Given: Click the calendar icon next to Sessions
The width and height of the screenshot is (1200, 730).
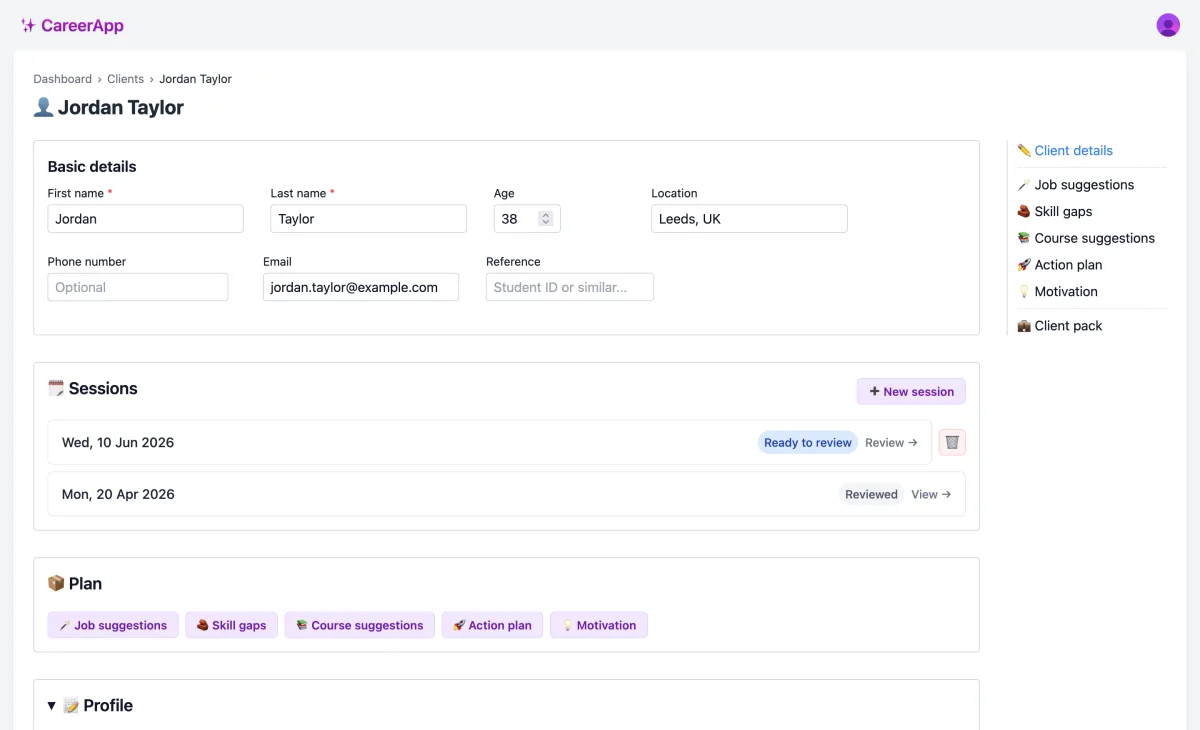Looking at the screenshot, I should click(x=56, y=388).
